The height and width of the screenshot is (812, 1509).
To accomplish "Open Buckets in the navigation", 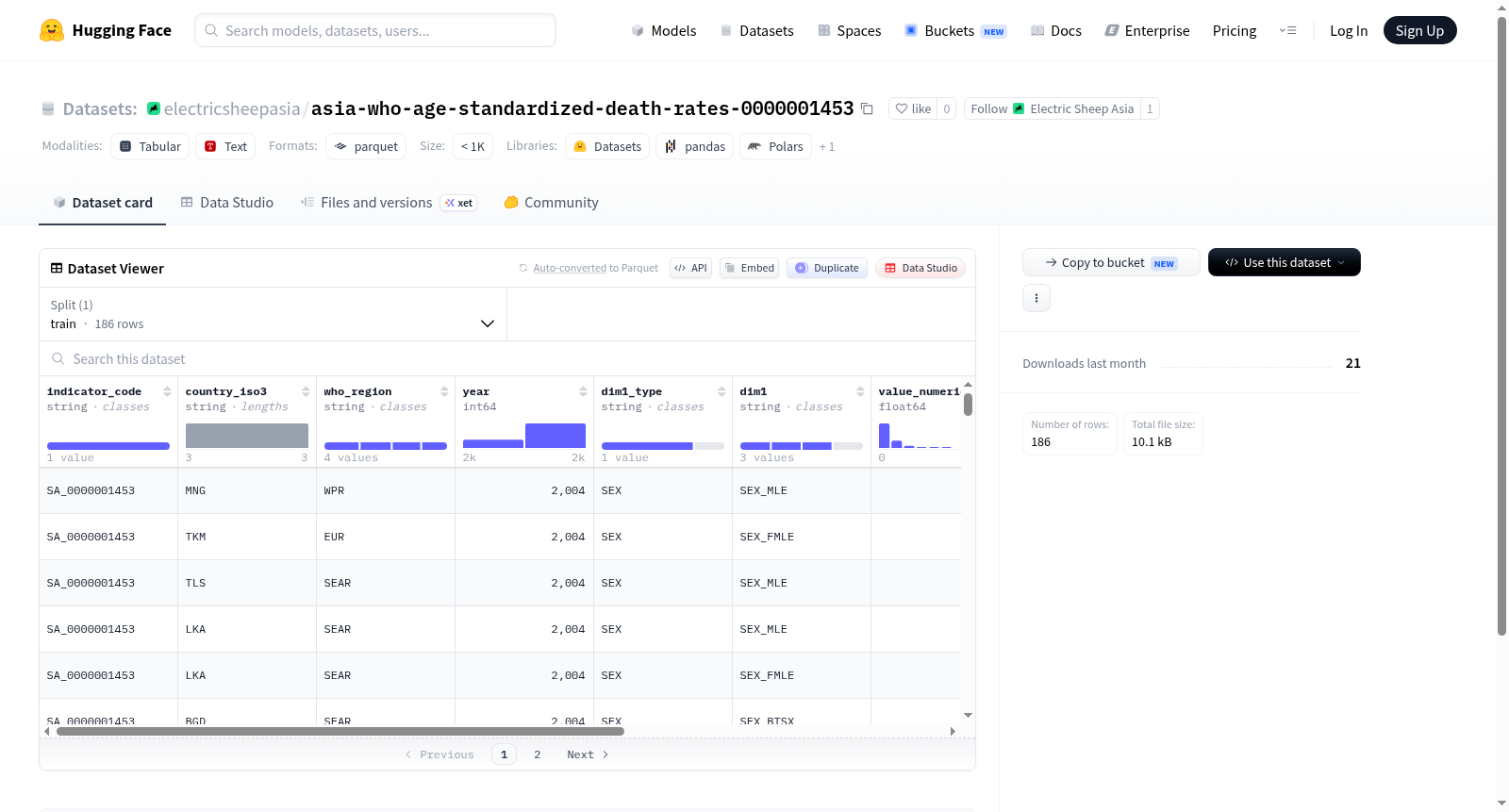I will tap(955, 30).
